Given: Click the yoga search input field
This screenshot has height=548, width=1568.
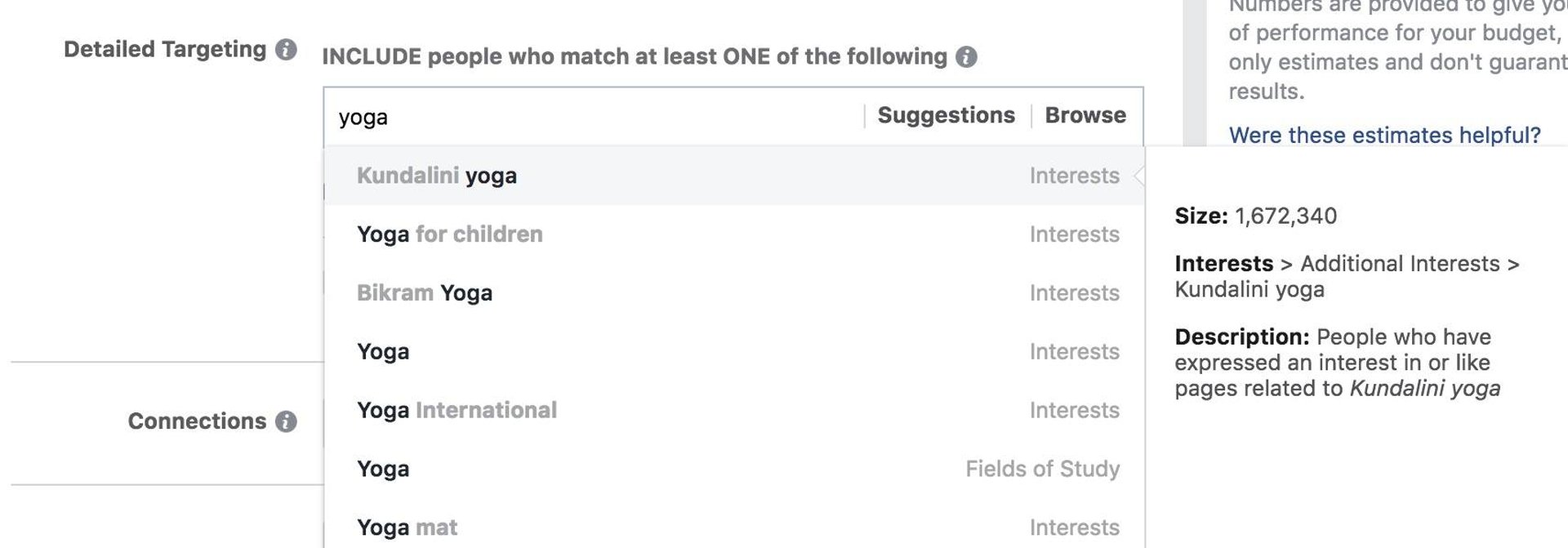Looking at the screenshot, I should coord(596,117).
